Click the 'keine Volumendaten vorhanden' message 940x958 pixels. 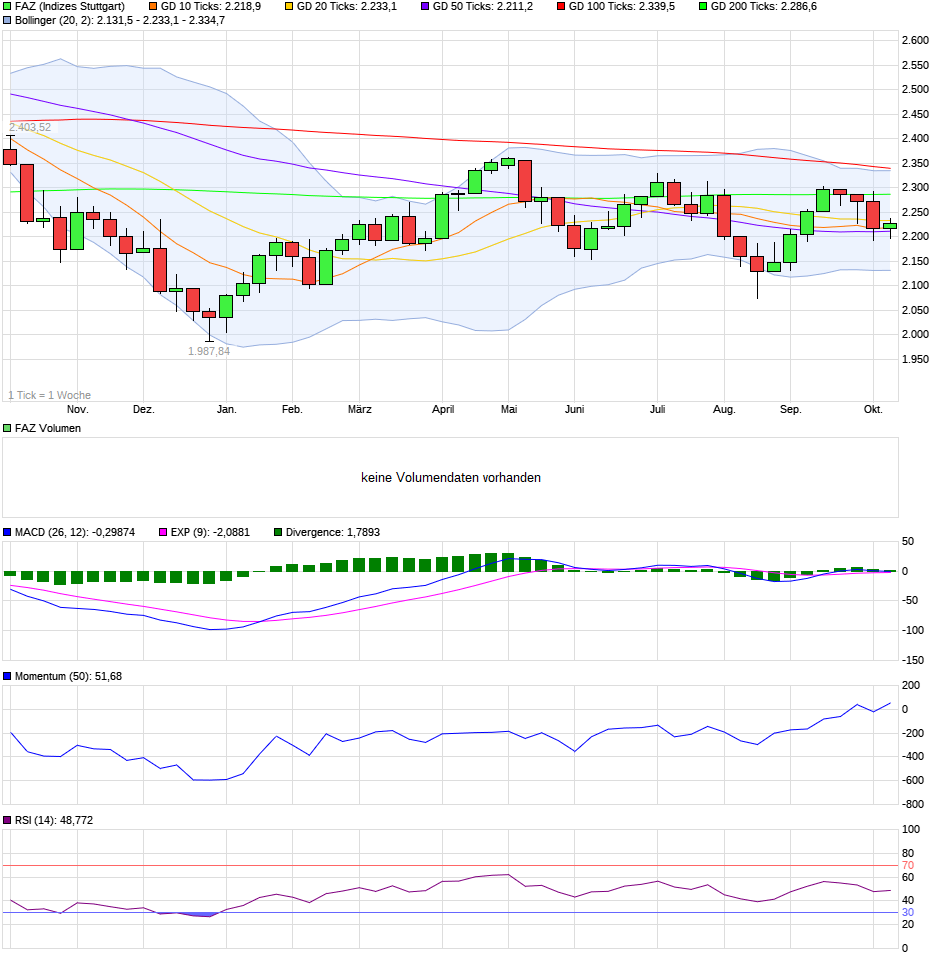click(x=451, y=478)
